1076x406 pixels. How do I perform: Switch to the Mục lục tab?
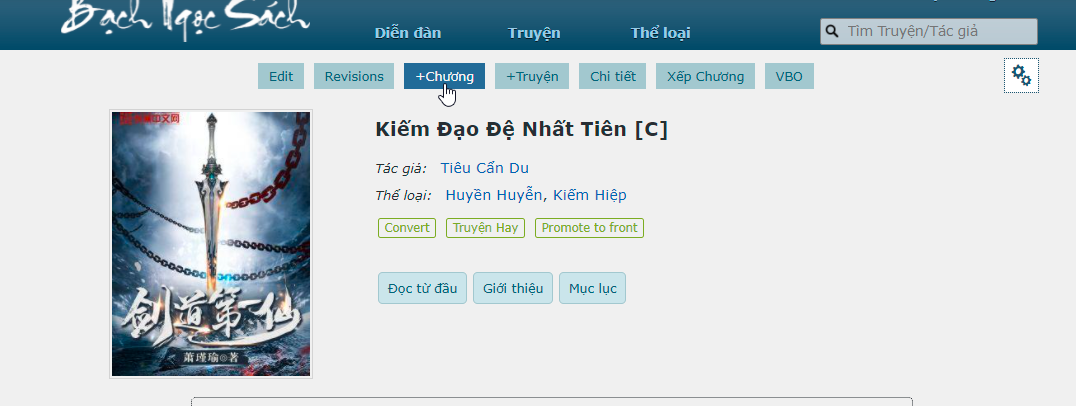pos(592,288)
